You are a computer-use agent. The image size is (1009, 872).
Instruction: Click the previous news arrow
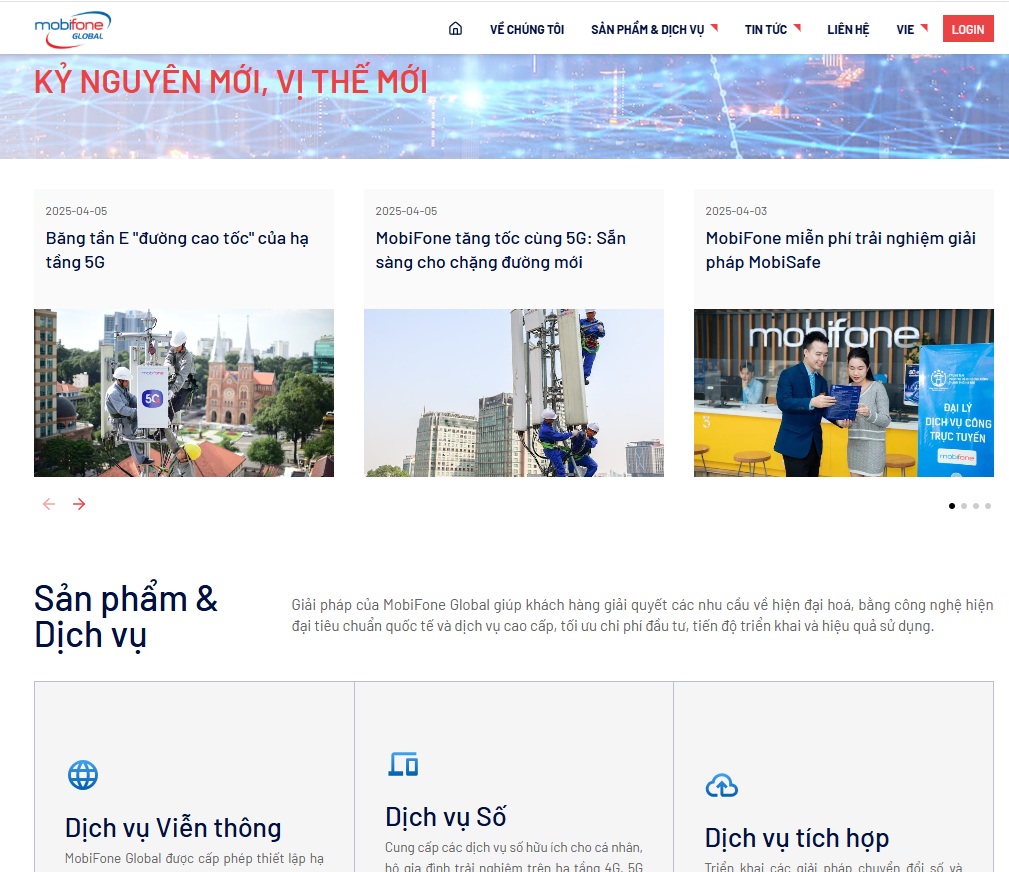point(49,504)
